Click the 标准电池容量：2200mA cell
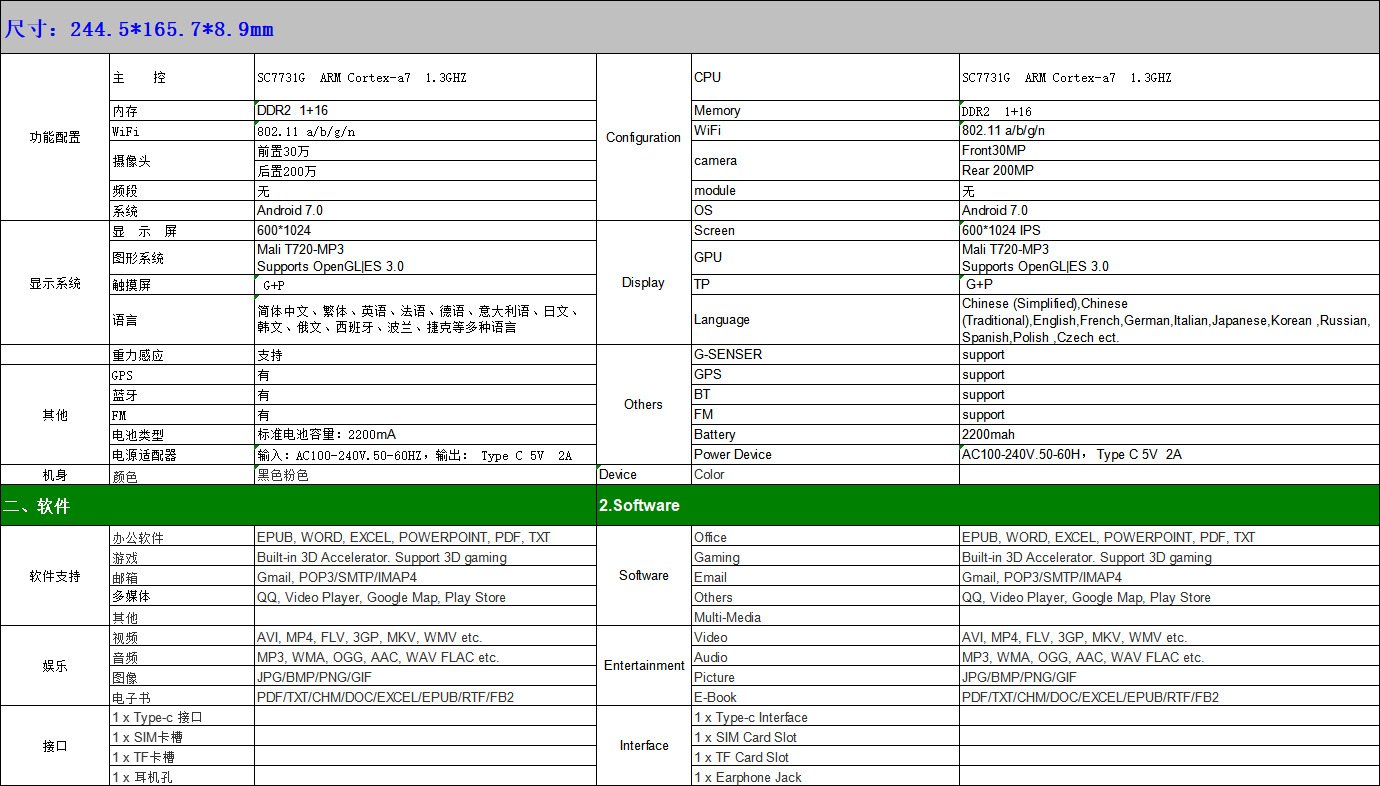 [x=425, y=435]
